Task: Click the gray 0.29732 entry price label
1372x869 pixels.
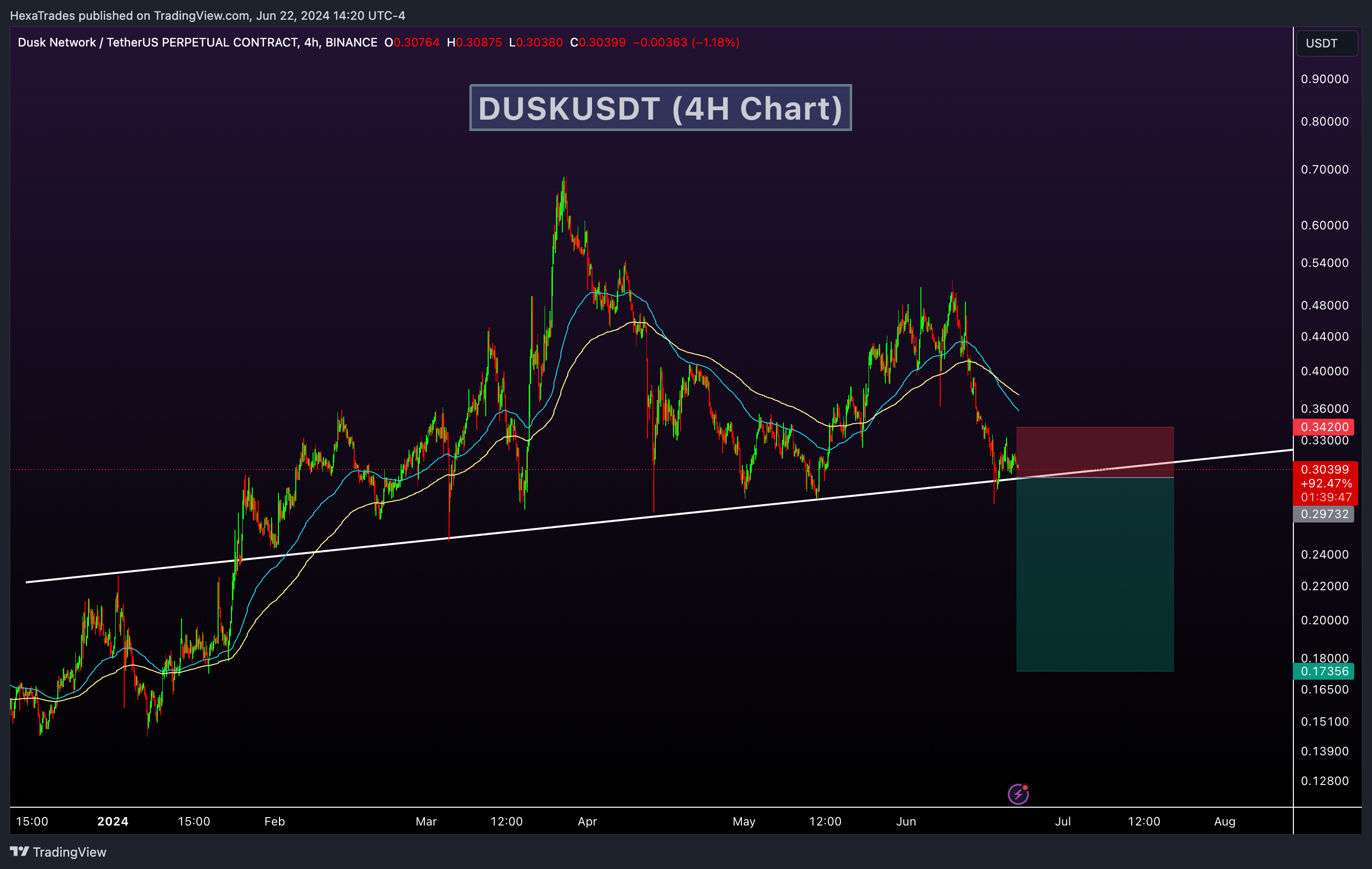Action: [x=1325, y=514]
